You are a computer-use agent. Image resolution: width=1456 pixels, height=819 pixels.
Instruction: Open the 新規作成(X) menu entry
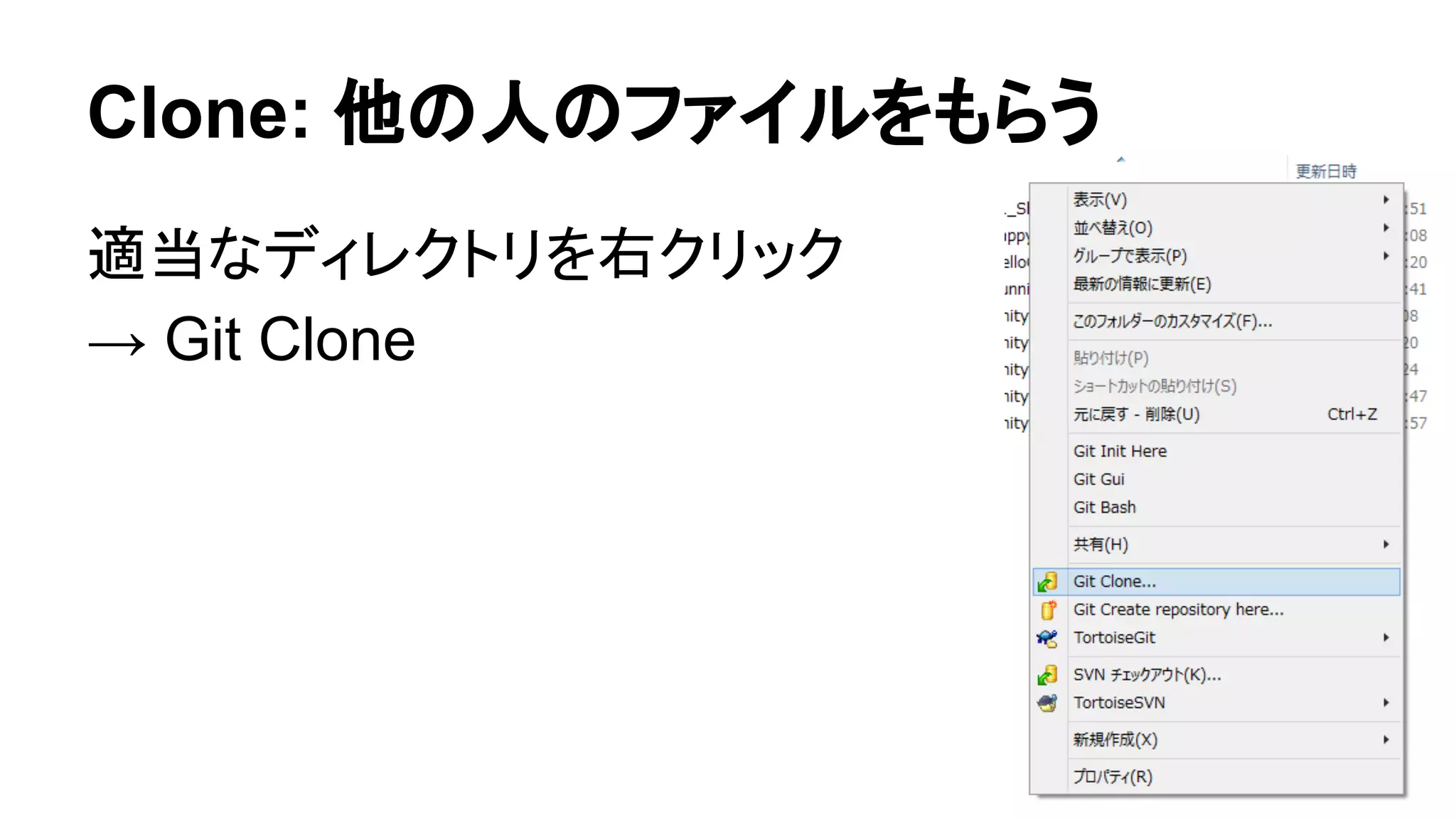click(1216, 740)
